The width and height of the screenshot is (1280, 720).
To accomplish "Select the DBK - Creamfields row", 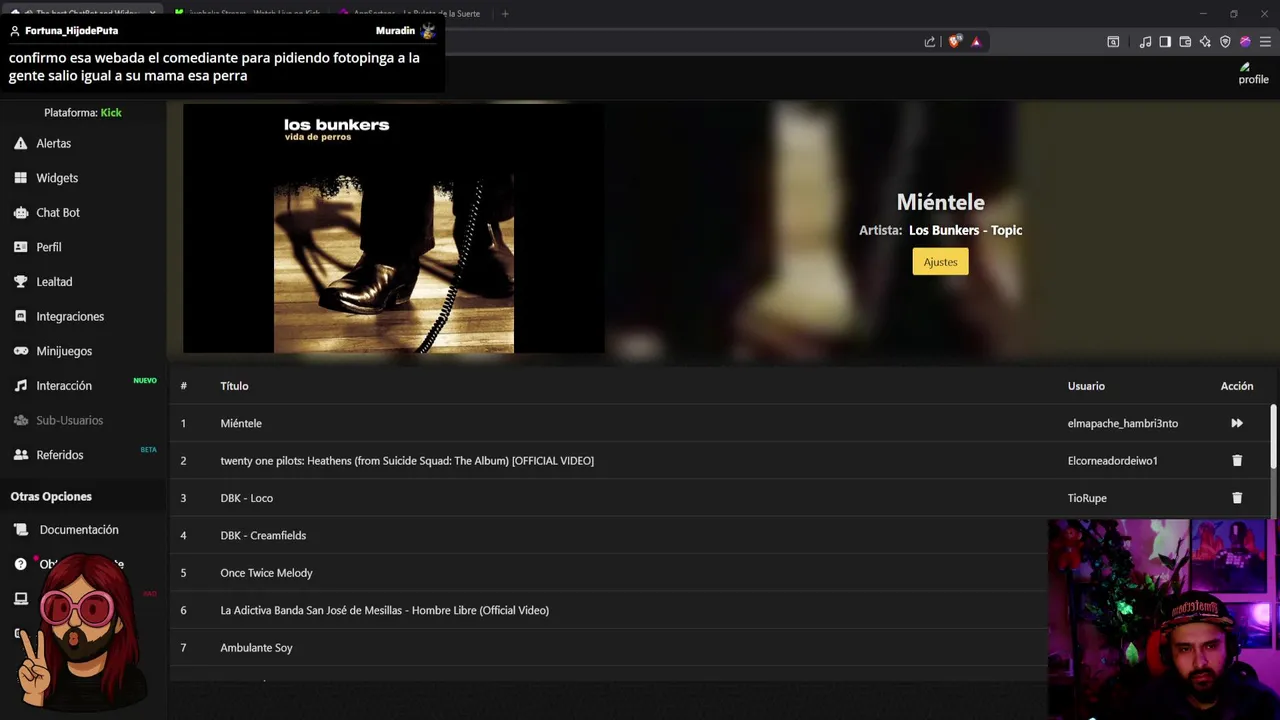I will click(610, 535).
